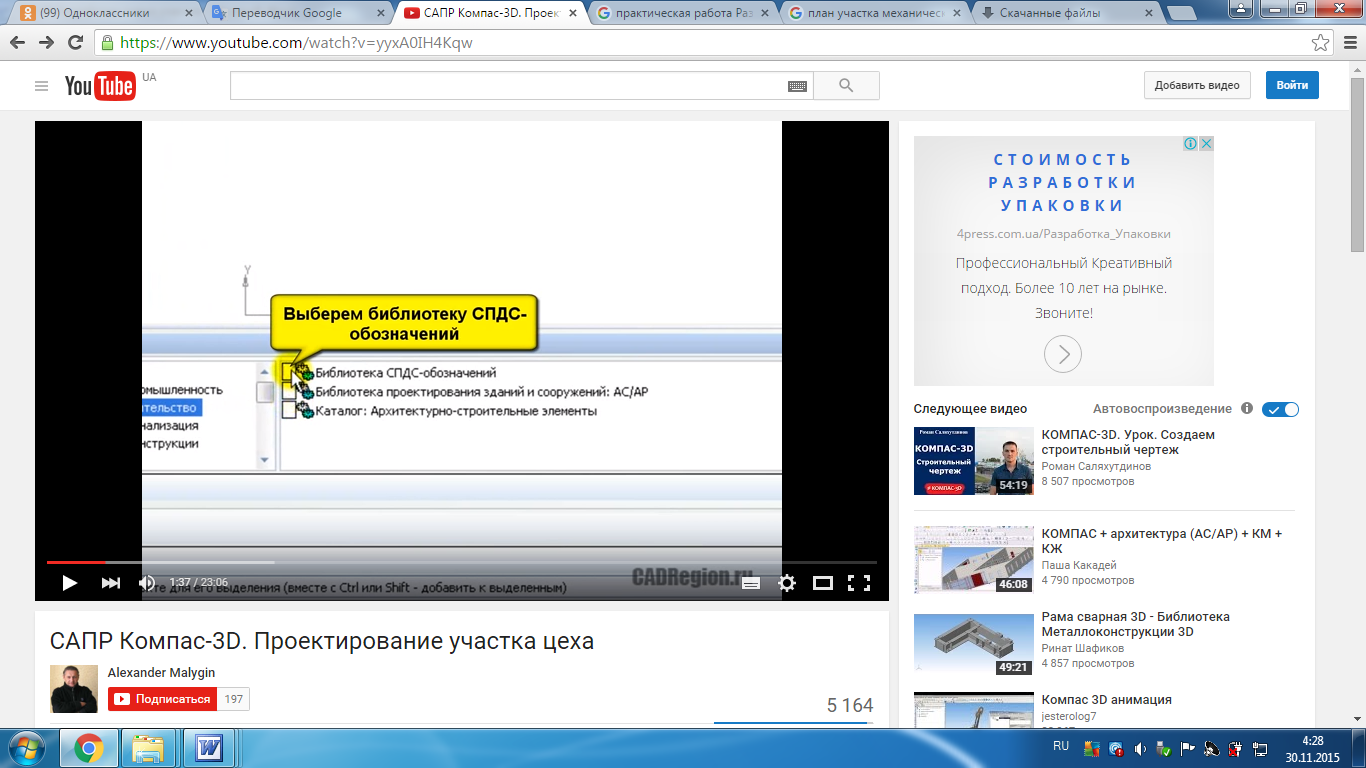This screenshot has height=768, width=1366.
Task: Open autoplay info icon
Action: [x=1246, y=408]
